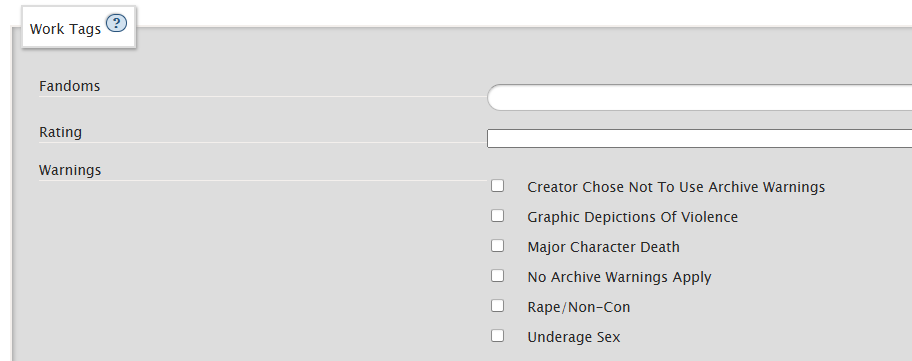This screenshot has height=361, width=912.
Task: Click the Major Character Death label text
Action: [603, 247]
